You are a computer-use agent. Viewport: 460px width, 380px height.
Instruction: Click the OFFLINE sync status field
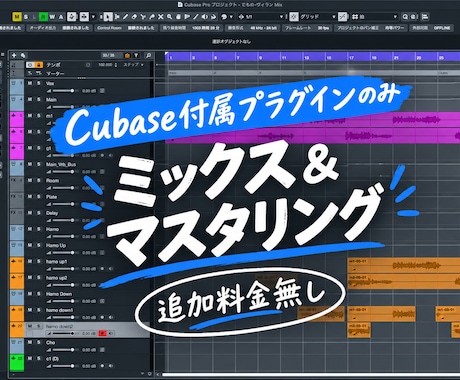pos(431,28)
